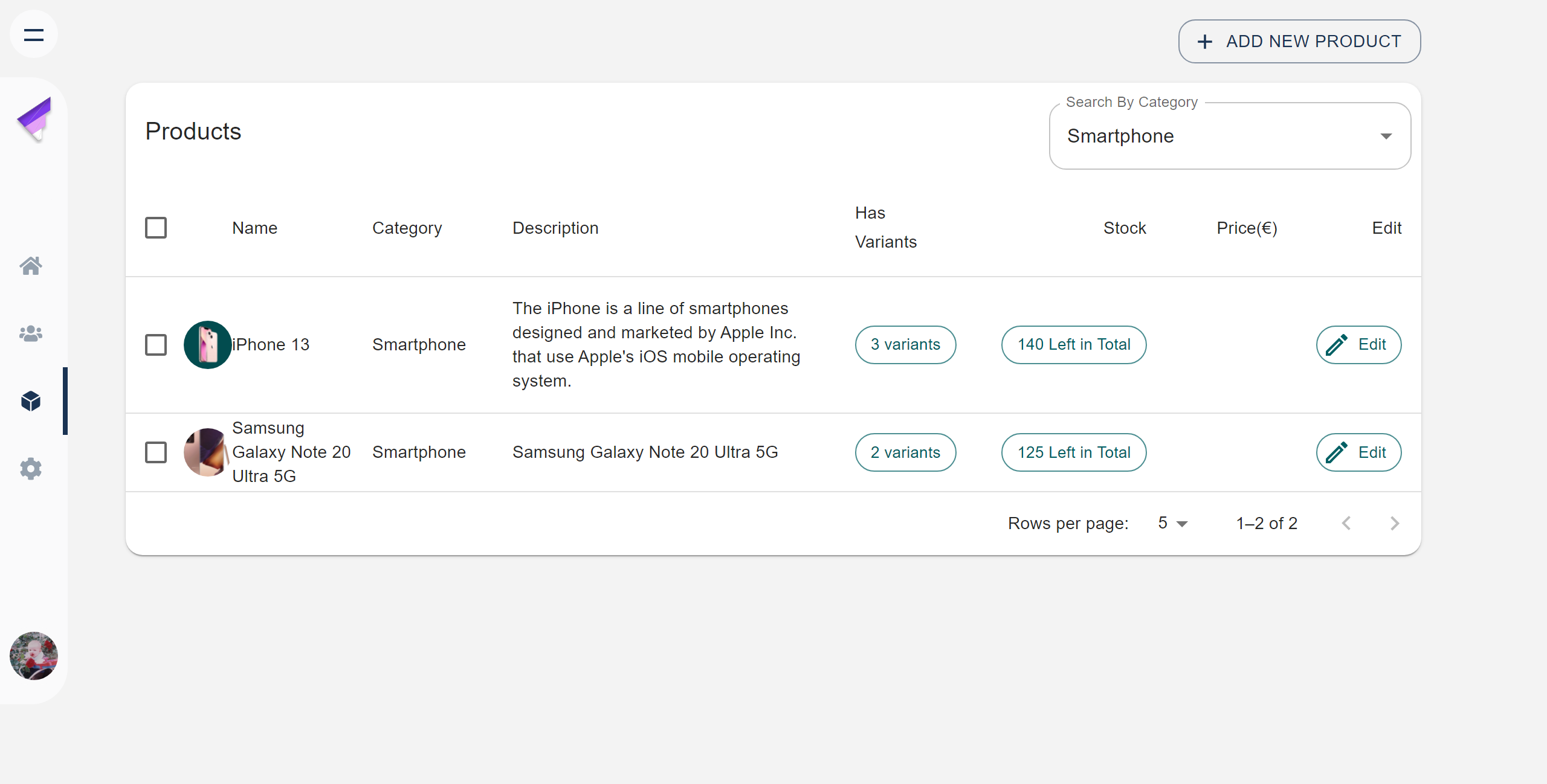Viewport: 1547px width, 784px height.
Task: Open Settings via the gear icon
Action: point(30,469)
